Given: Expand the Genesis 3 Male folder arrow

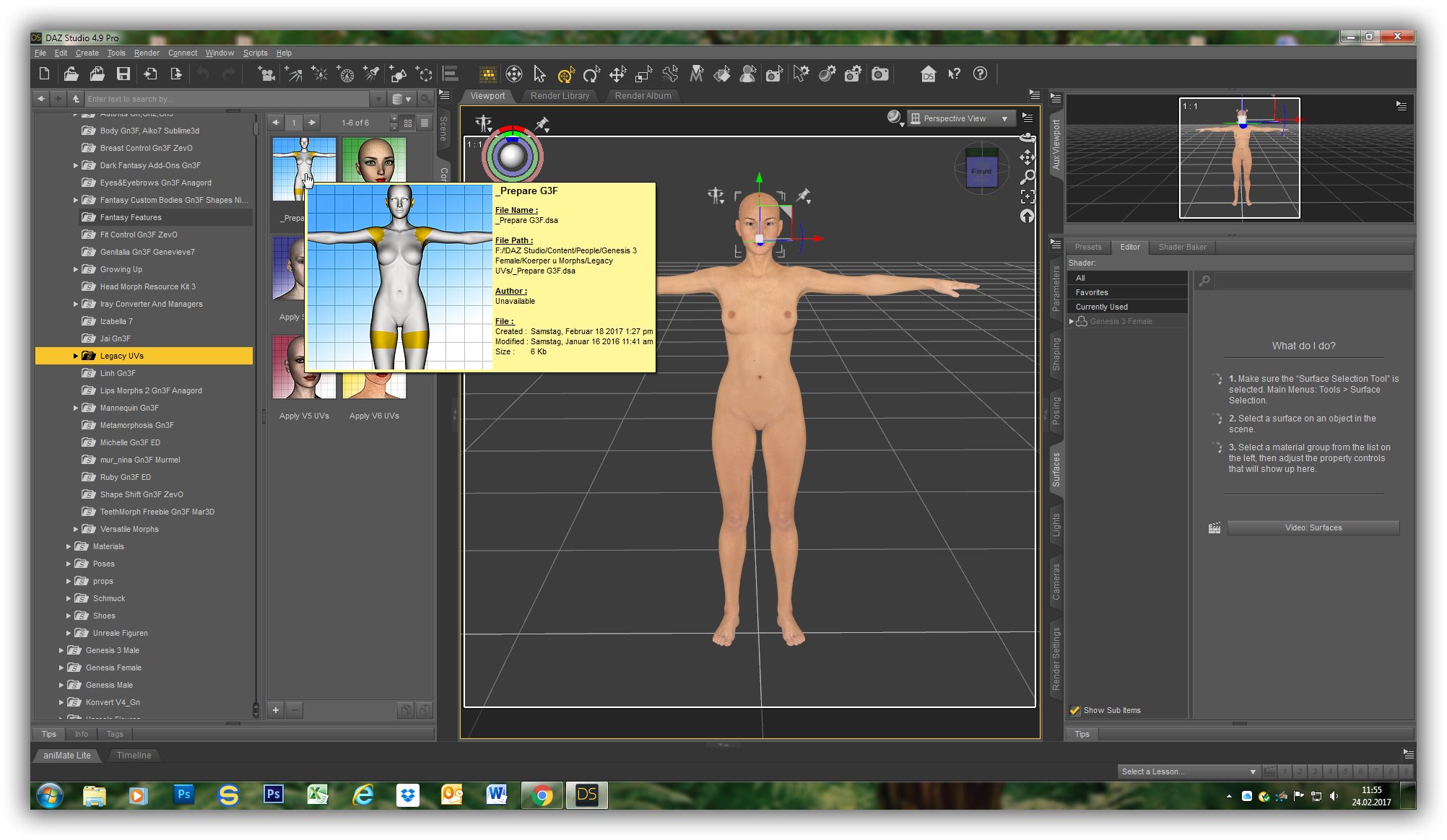Looking at the screenshot, I should (61, 650).
